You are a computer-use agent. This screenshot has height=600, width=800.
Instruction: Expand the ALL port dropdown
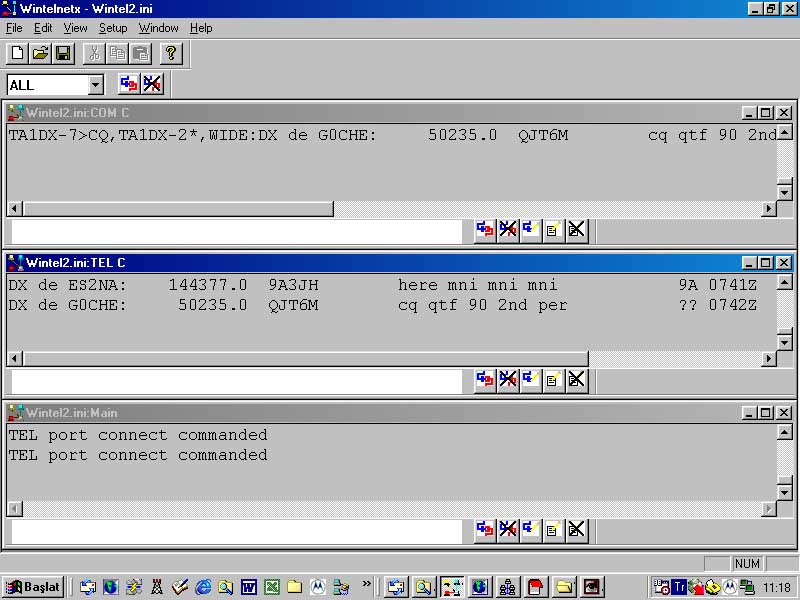[x=95, y=85]
